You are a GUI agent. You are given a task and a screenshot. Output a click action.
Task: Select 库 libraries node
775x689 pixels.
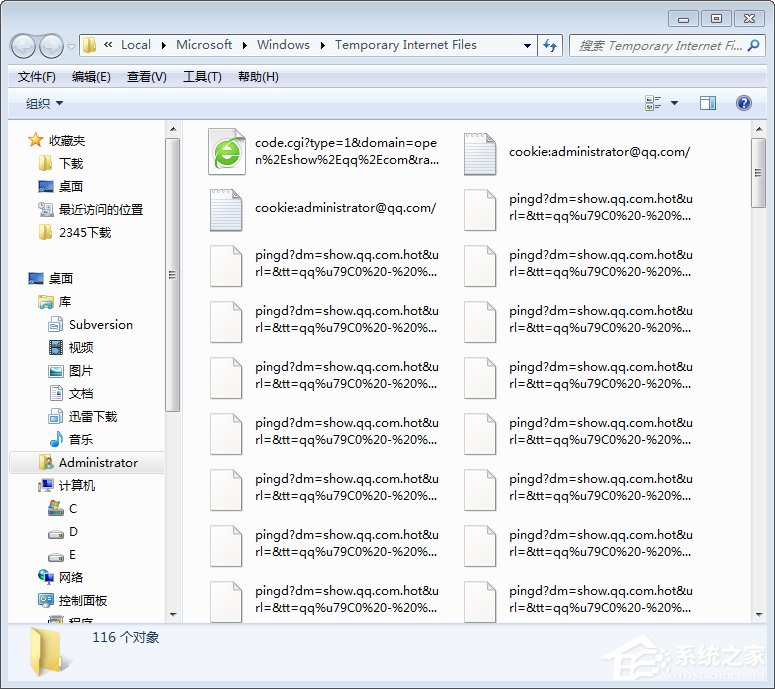[x=54, y=301]
